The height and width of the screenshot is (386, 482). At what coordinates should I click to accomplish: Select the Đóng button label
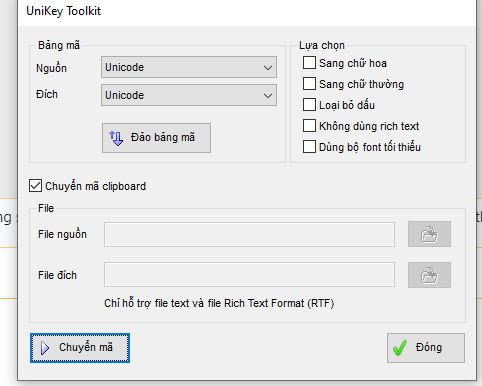[x=429, y=347]
